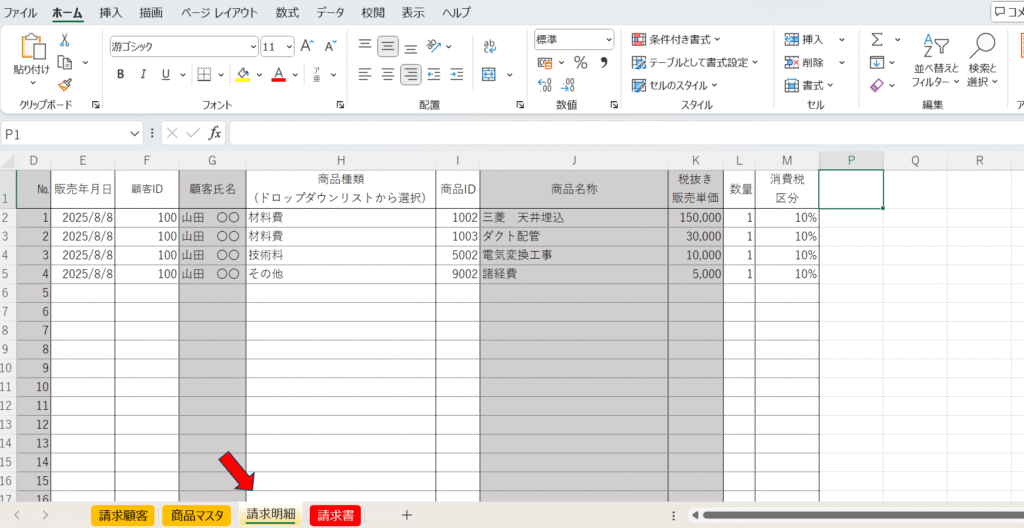This screenshot has width=1024, height=528.
Task: Click the Cut scissors icon
Action: (65, 40)
